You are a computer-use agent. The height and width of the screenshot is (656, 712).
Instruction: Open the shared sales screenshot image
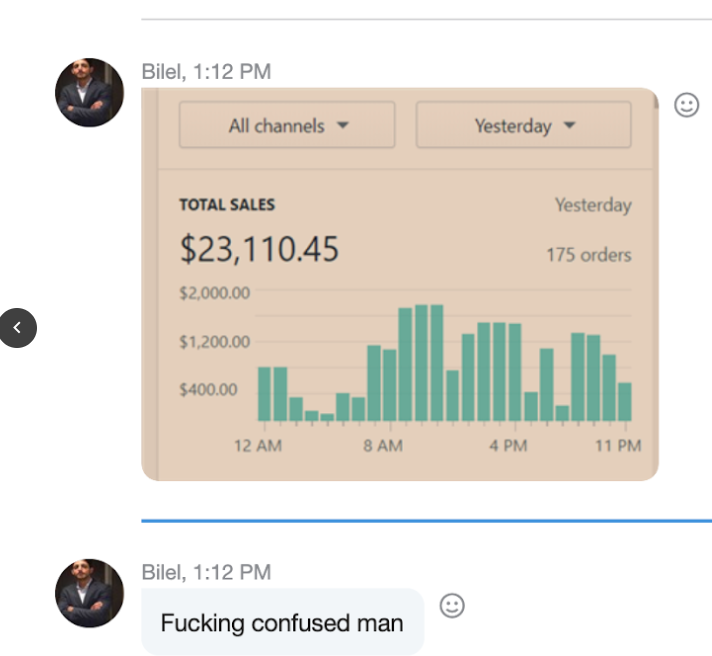pos(400,284)
